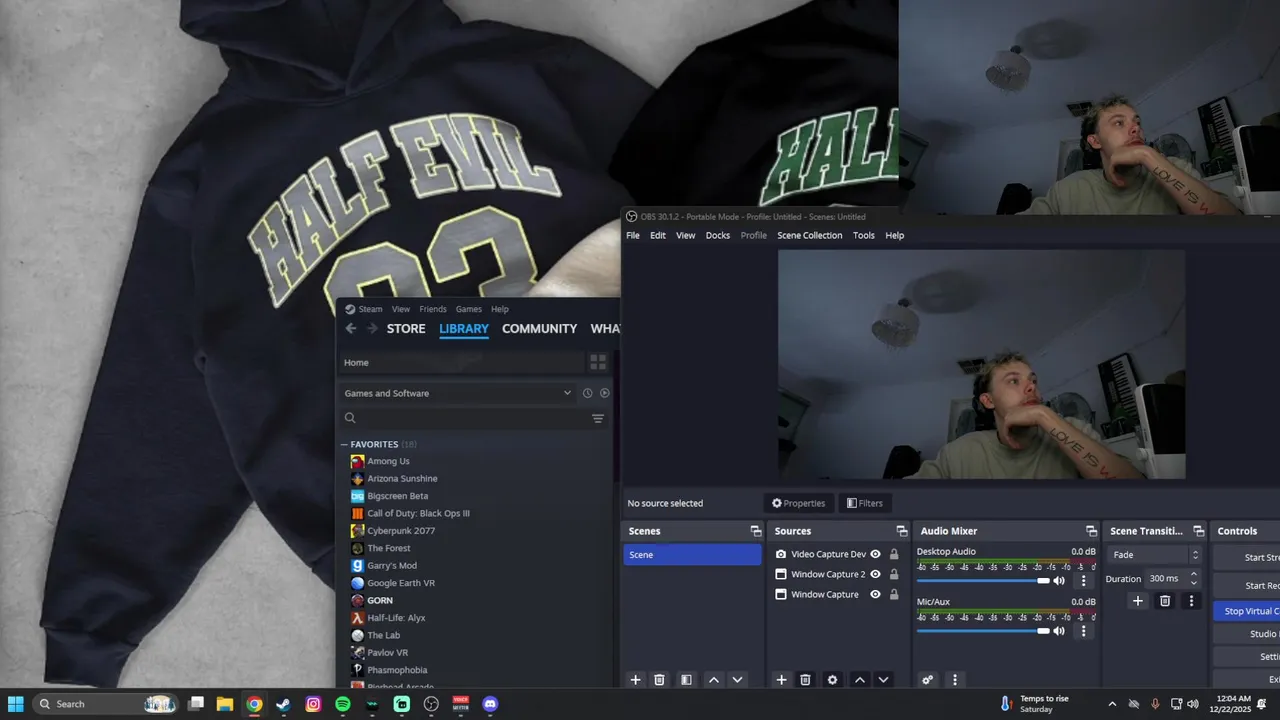Screen dimensions: 1280x720
Task: Show hidden system tray icons
Action: (1112, 704)
